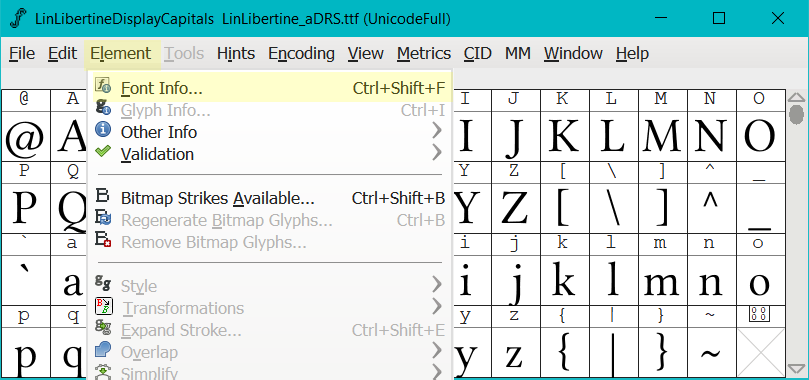Image resolution: width=809 pixels, height=380 pixels.
Task: Expand the Transformations submenu arrow
Action: point(438,307)
